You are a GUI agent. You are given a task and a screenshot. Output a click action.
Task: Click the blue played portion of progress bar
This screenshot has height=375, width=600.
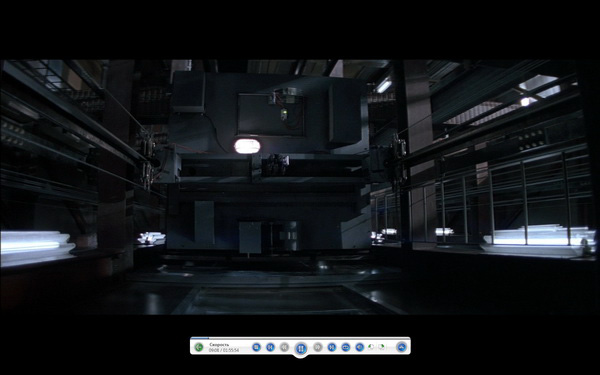click(200, 338)
